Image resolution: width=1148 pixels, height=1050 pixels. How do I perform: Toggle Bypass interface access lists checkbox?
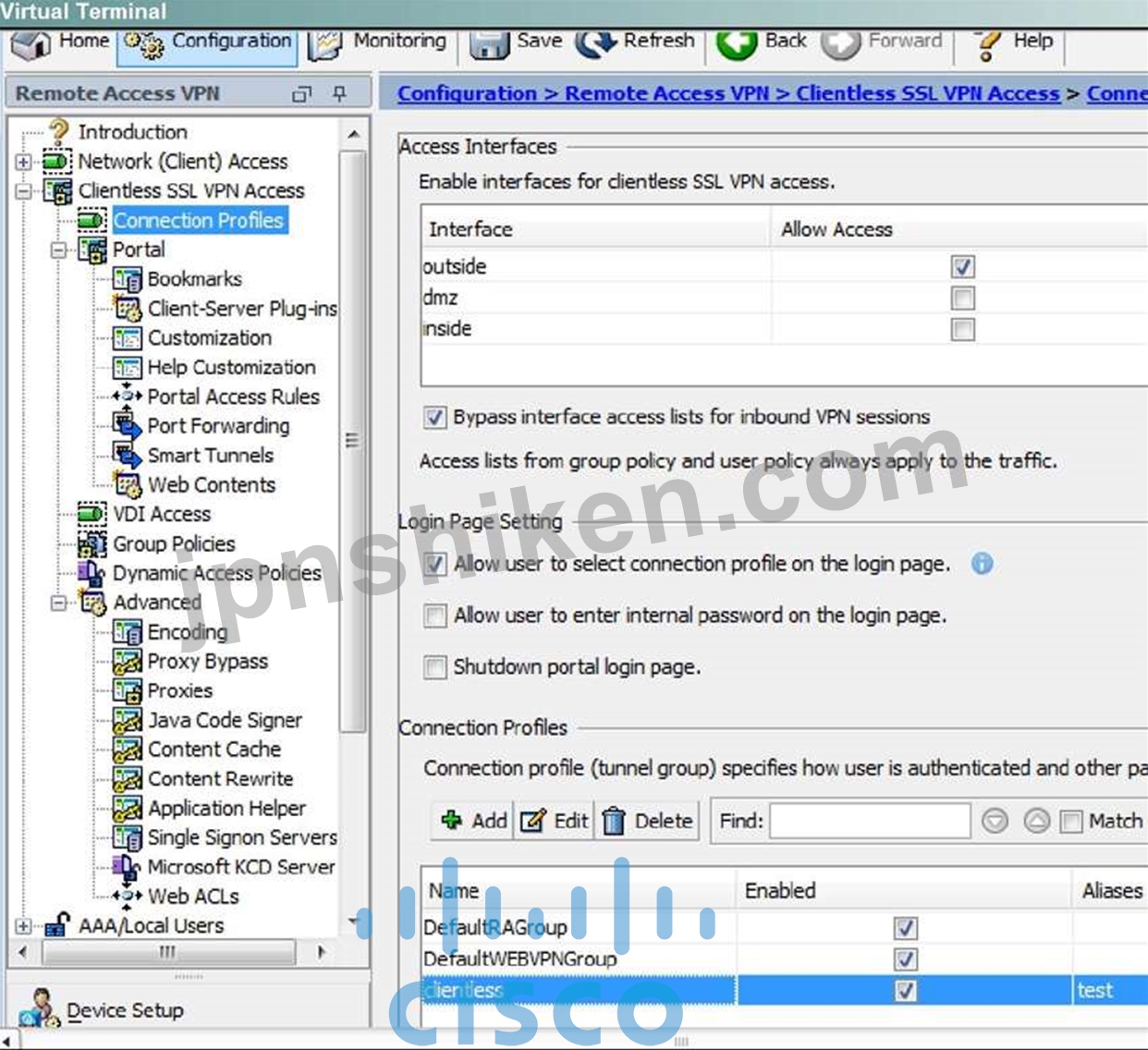pos(434,417)
